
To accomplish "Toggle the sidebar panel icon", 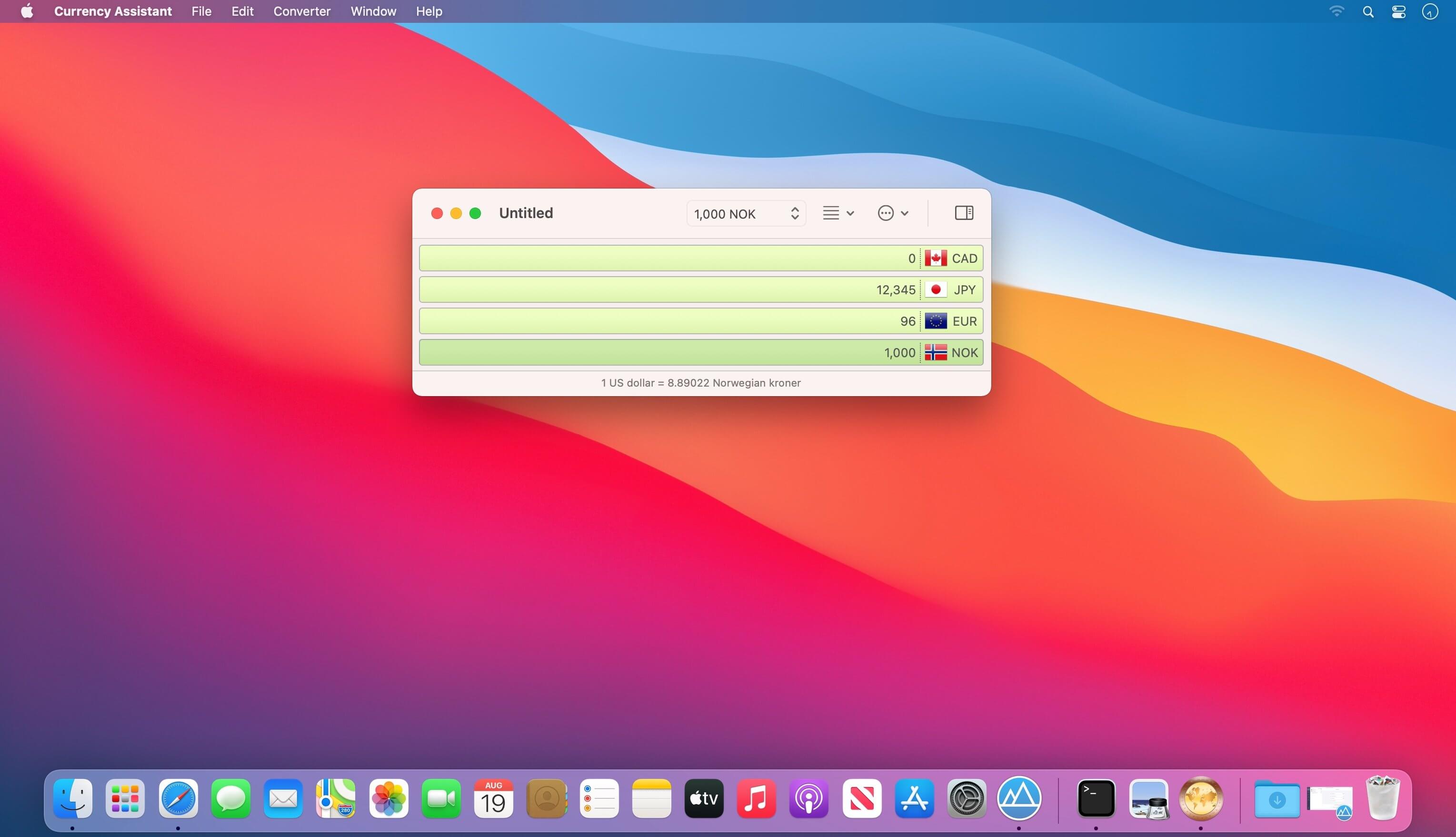I will (x=964, y=213).
